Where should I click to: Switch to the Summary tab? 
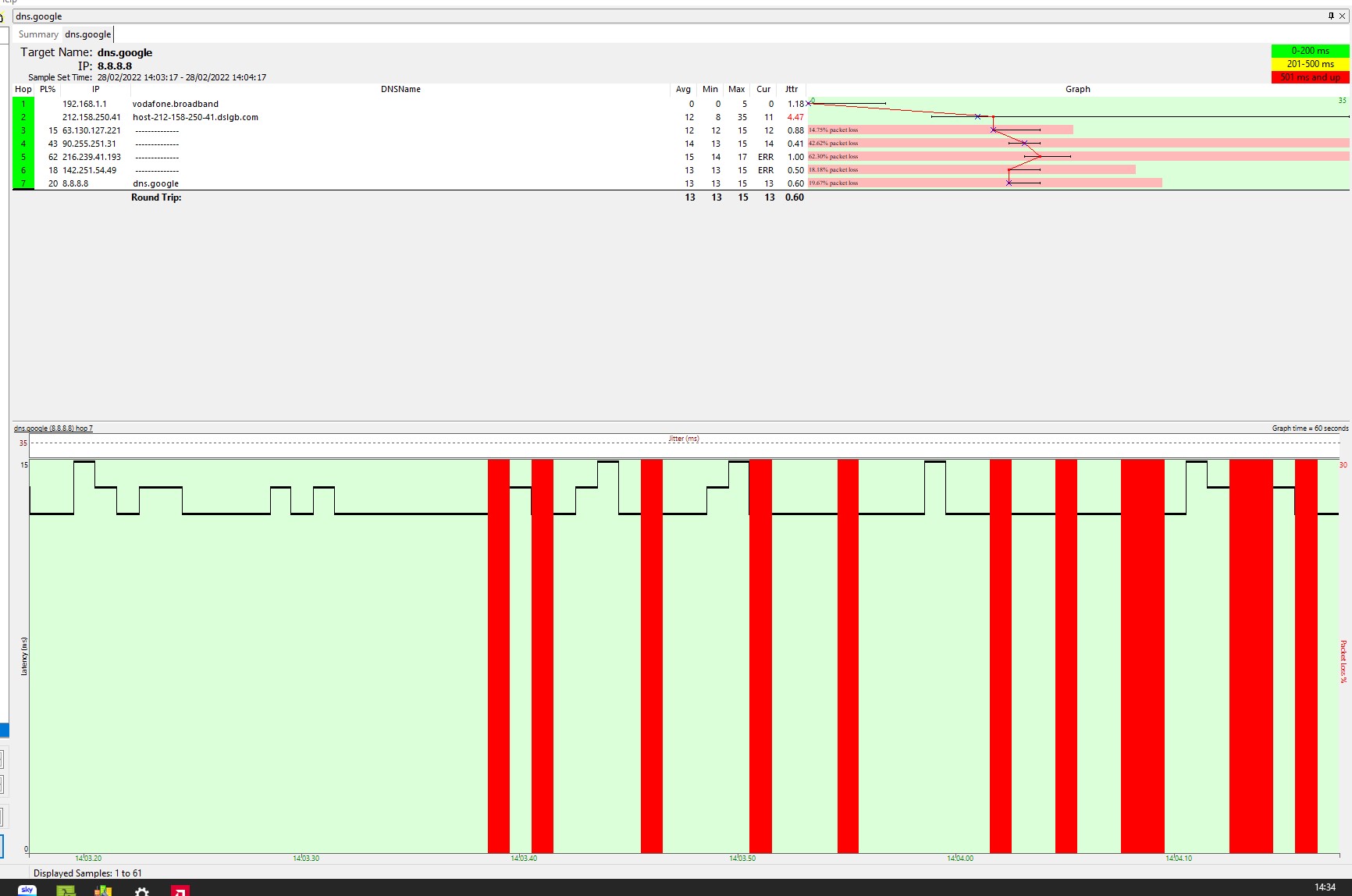click(38, 34)
